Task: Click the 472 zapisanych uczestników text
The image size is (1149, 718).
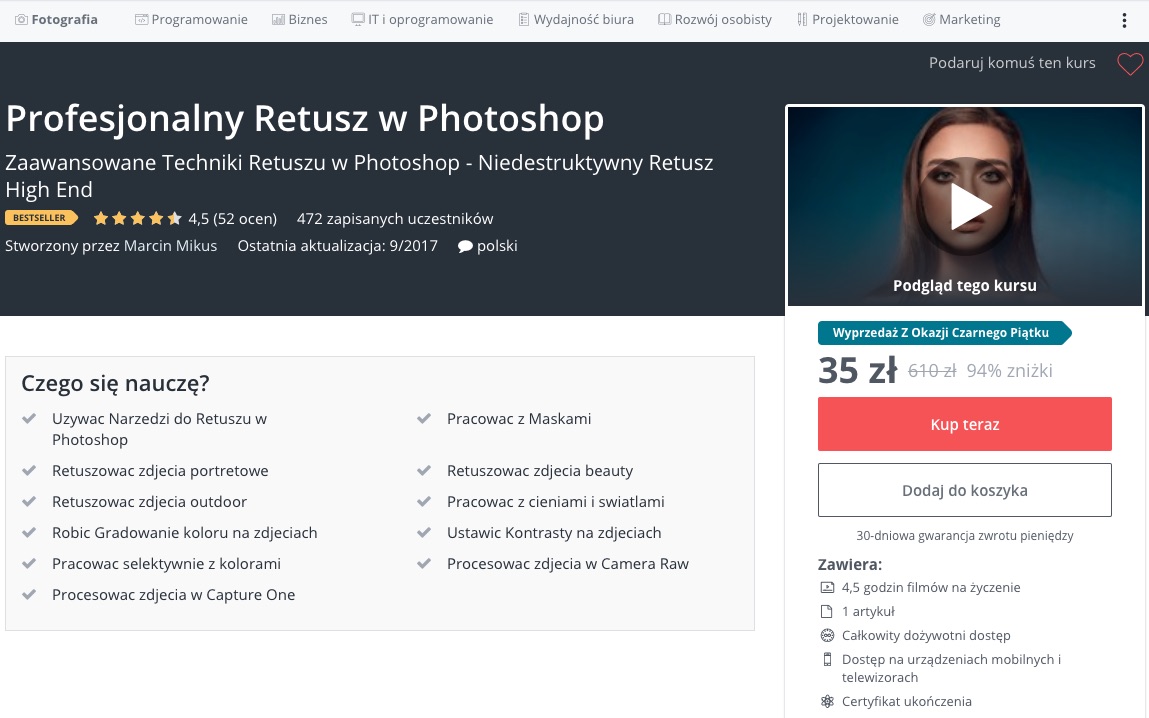Action: [x=395, y=219]
